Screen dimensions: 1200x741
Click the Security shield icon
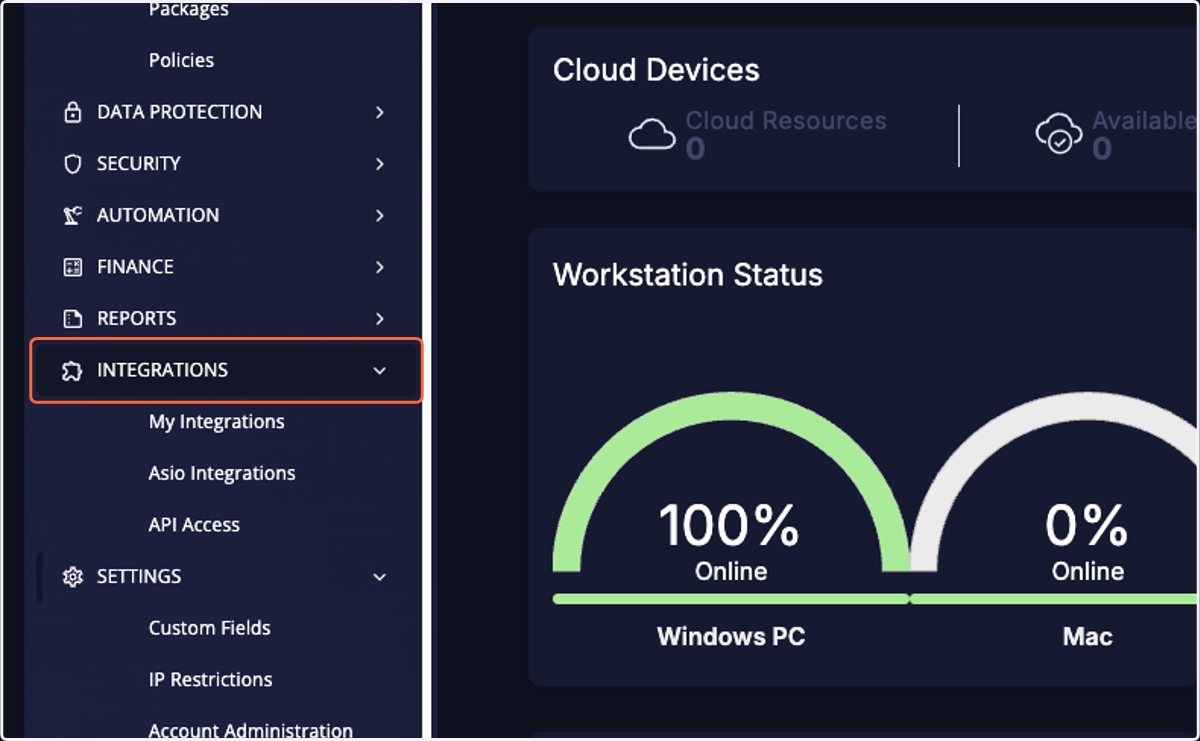(72, 164)
